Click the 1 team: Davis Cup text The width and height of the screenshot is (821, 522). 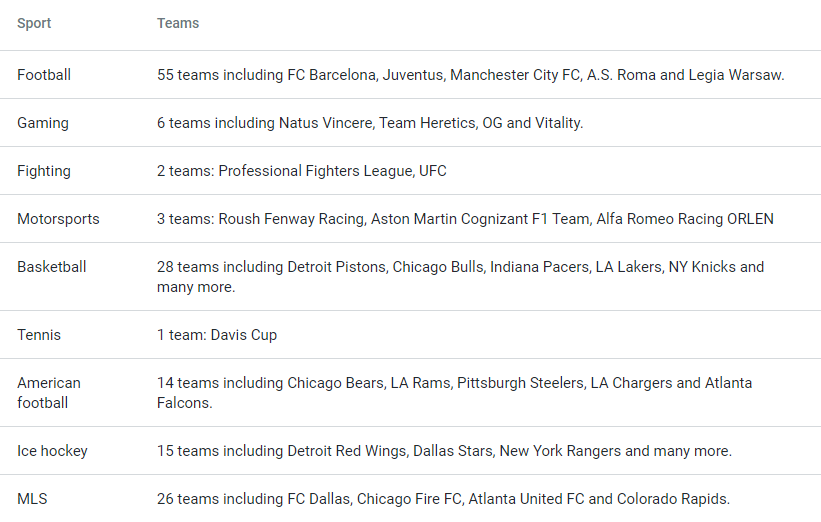[x=217, y=335]
